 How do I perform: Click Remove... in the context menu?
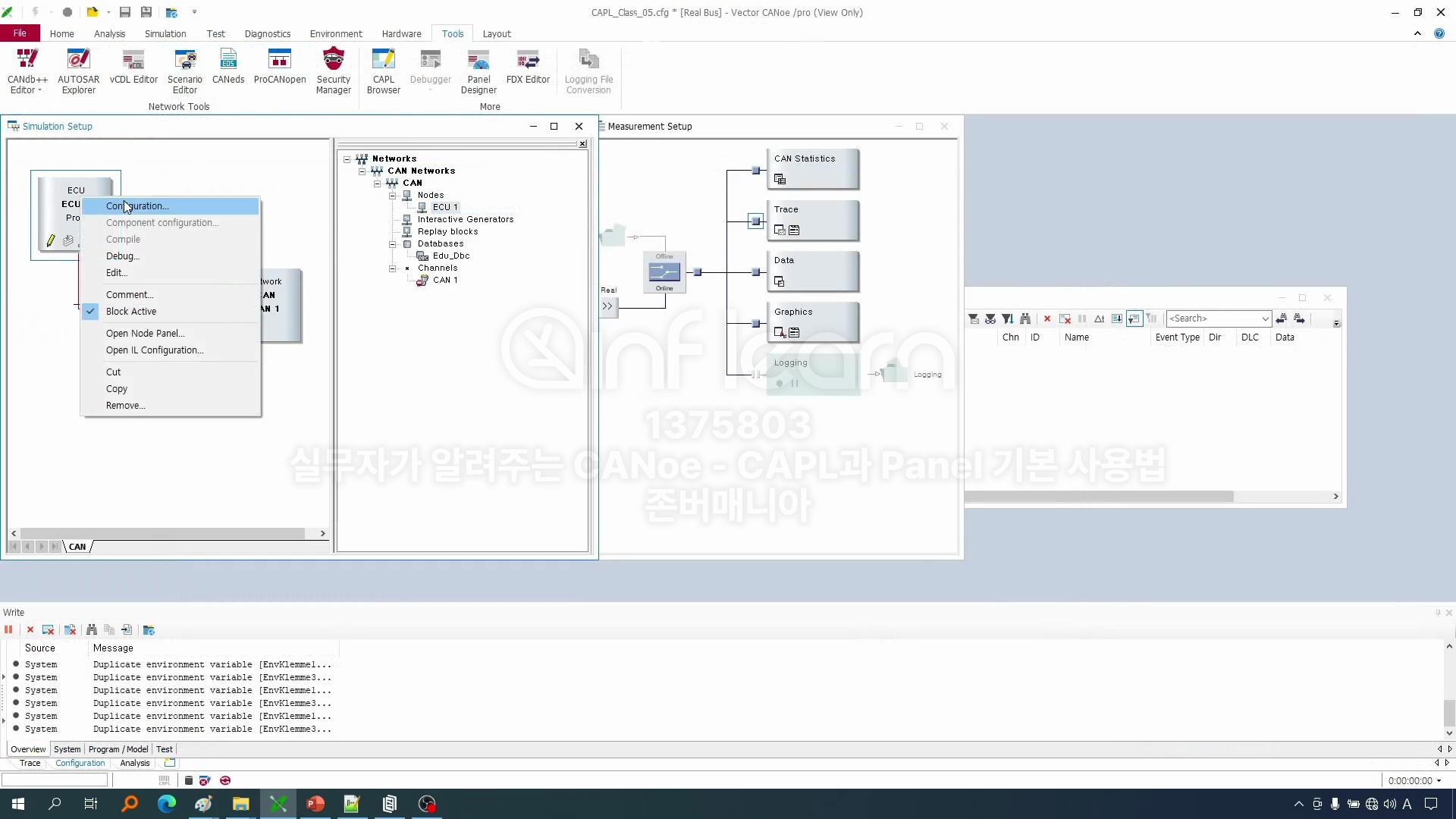tap(171, 406)
